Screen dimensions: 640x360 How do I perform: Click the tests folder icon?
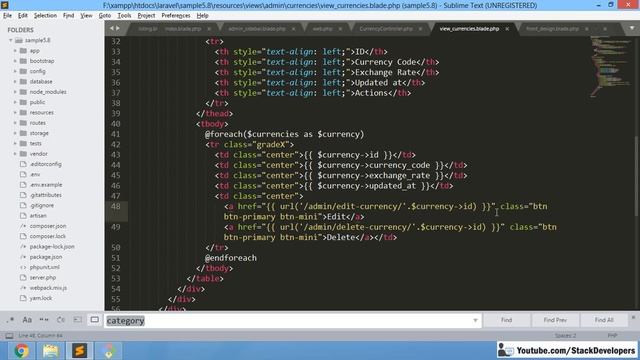click(23, 143)
